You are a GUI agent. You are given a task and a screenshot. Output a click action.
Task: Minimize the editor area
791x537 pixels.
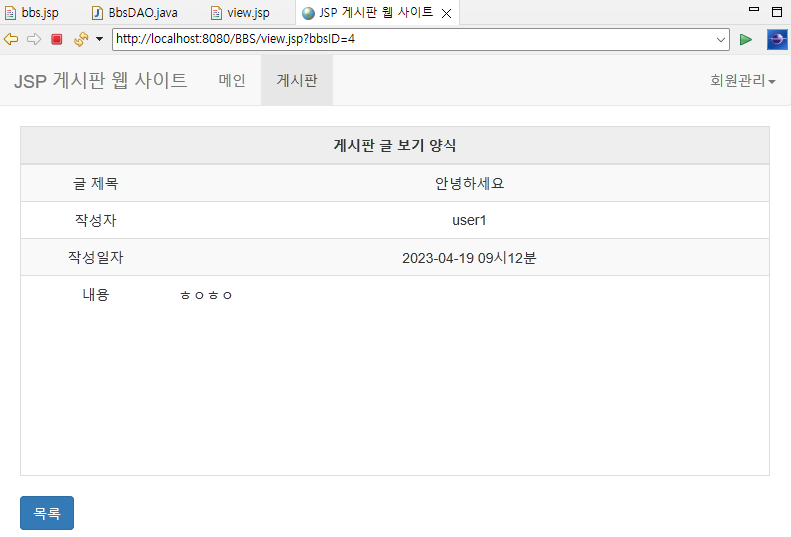[754, 9]
